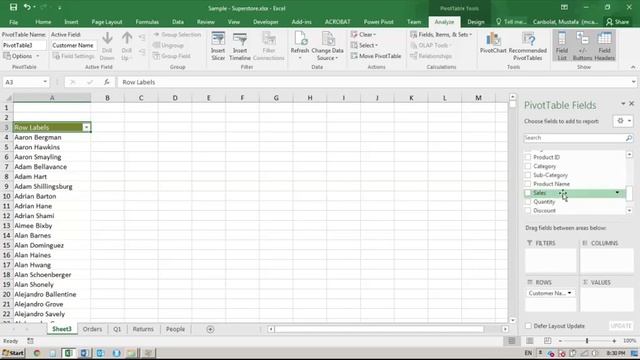Add a new sheet with plus icon
The image size is (640, 360).
click(210, 329)
